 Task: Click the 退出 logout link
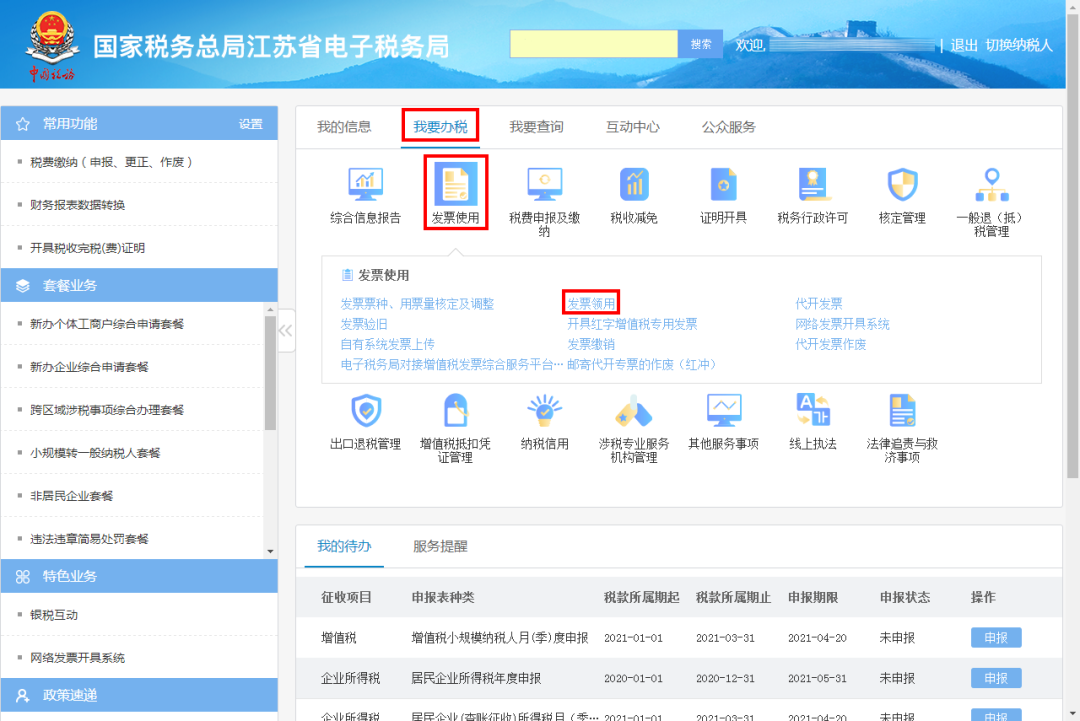pyautogui.click(x=964, y=45)
